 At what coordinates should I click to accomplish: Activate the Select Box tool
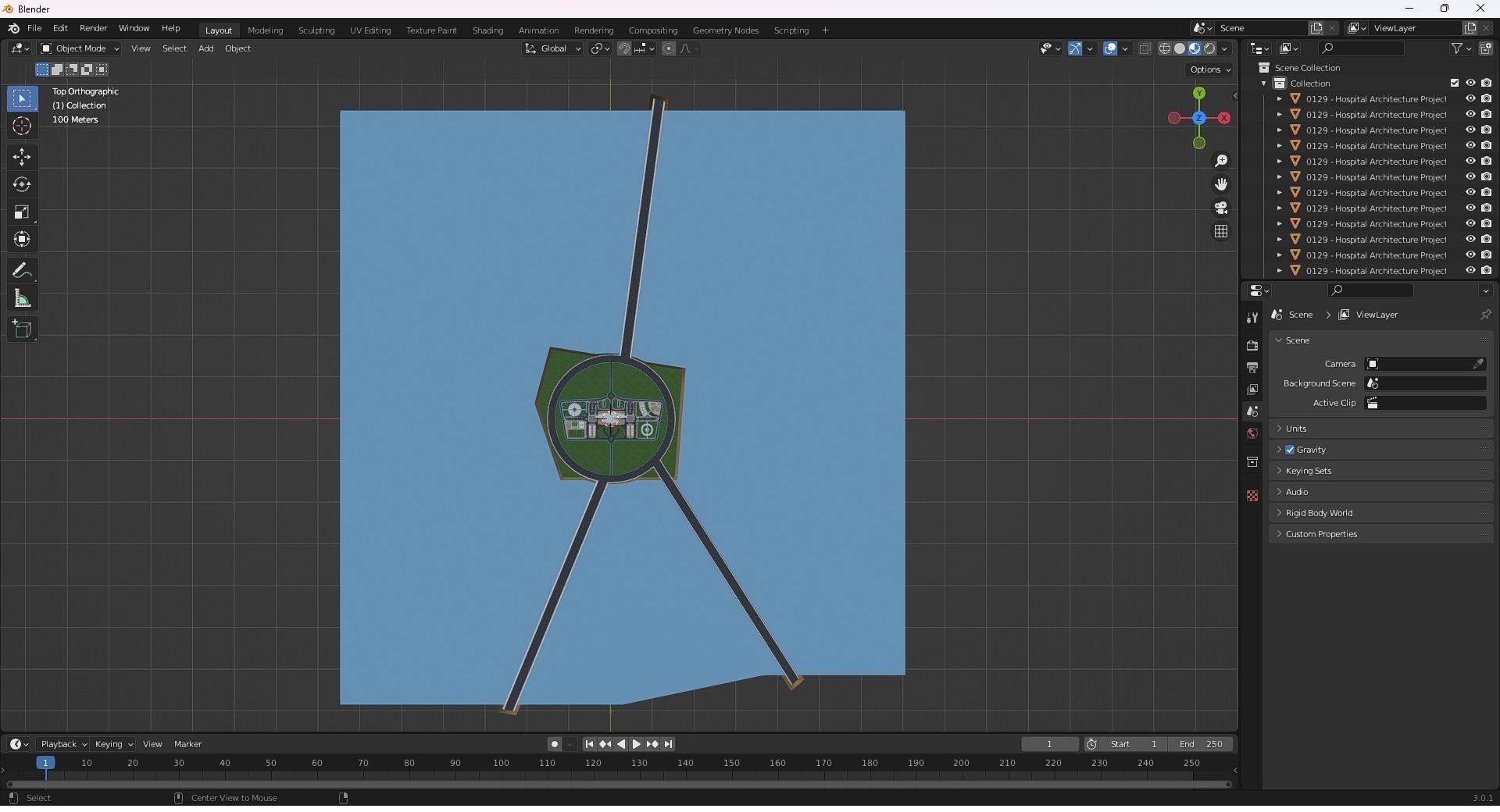[x=22, y=99]
